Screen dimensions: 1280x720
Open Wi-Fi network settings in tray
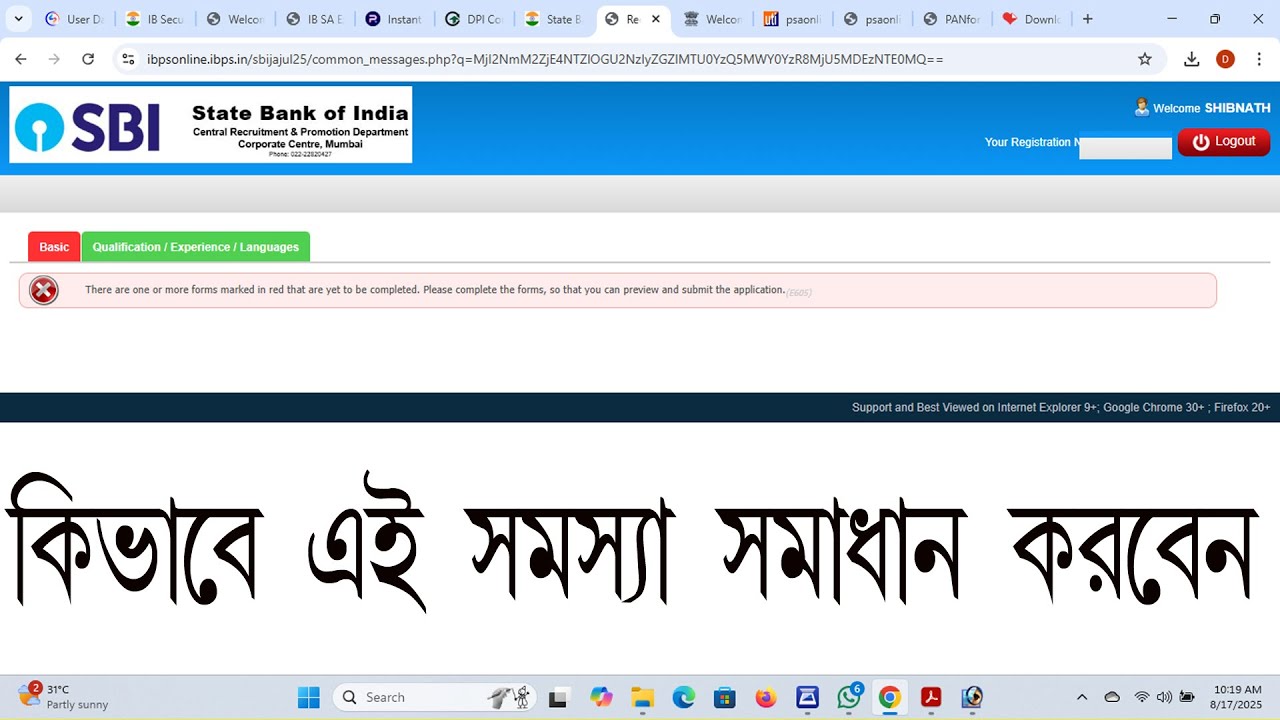pyautogui.click(x=1141, y=697)
